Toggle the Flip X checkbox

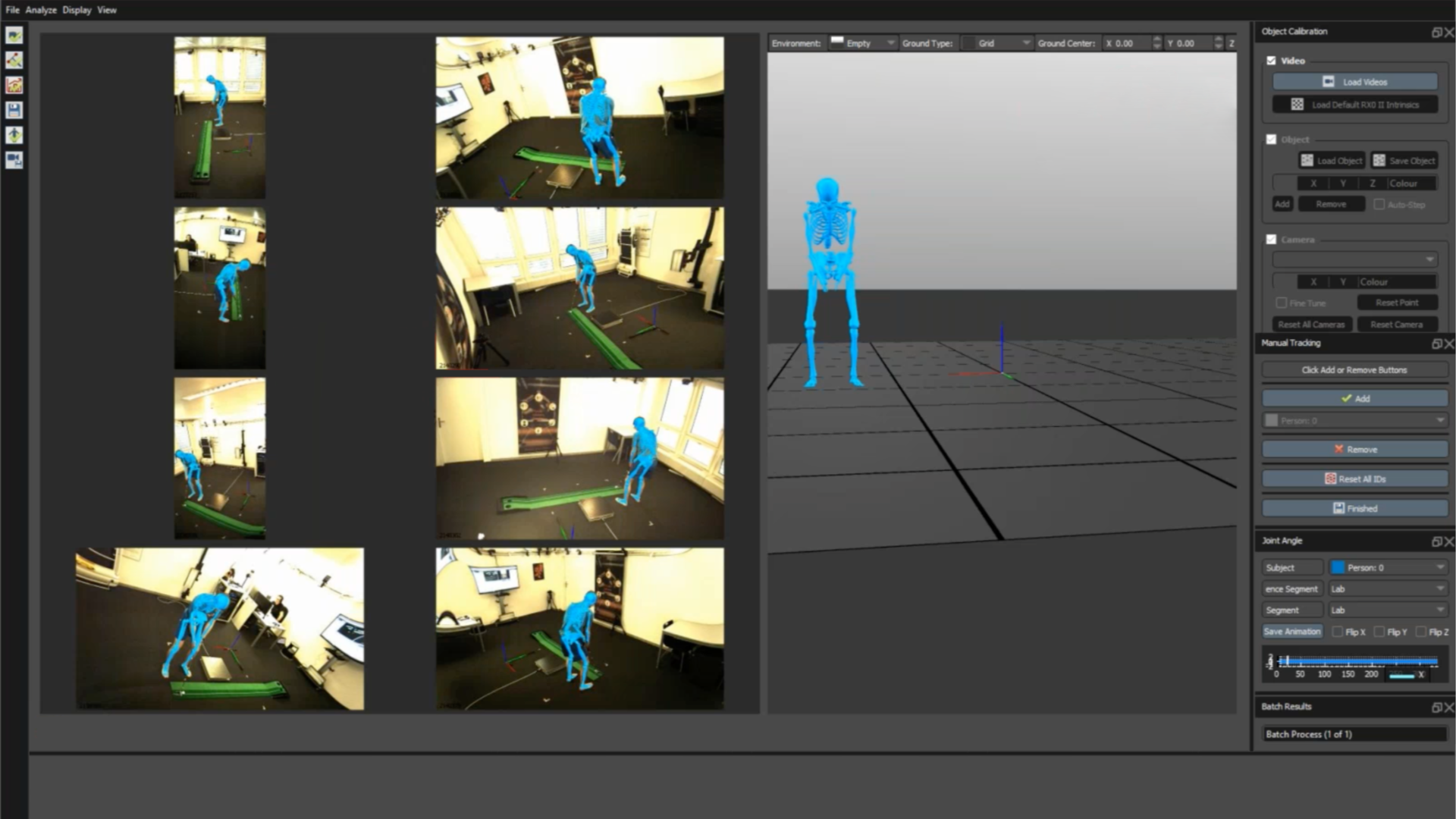pos(1338,632)
